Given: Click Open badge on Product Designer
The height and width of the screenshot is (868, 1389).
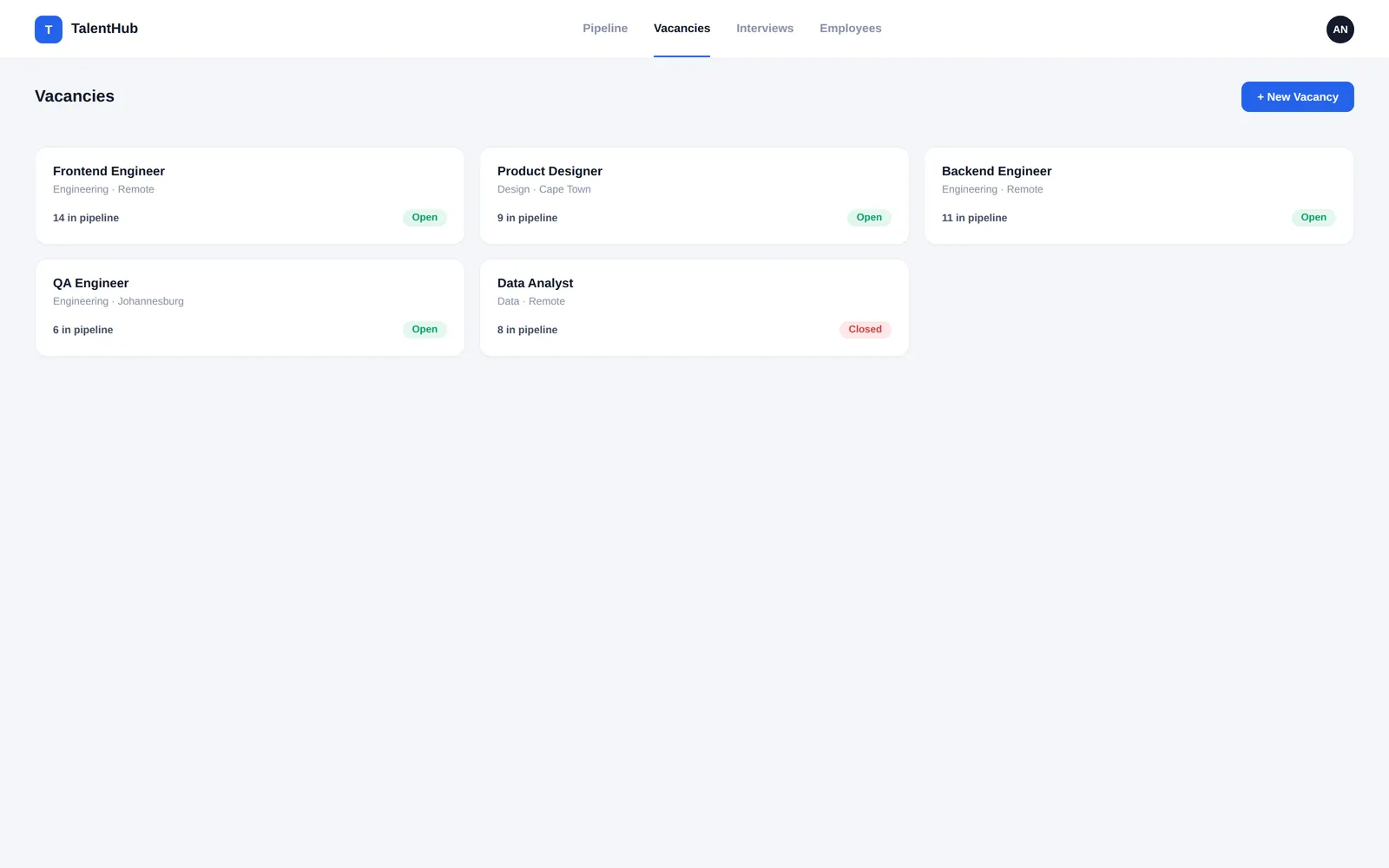Looking at the screenshot, I should (x=869, y=218).
